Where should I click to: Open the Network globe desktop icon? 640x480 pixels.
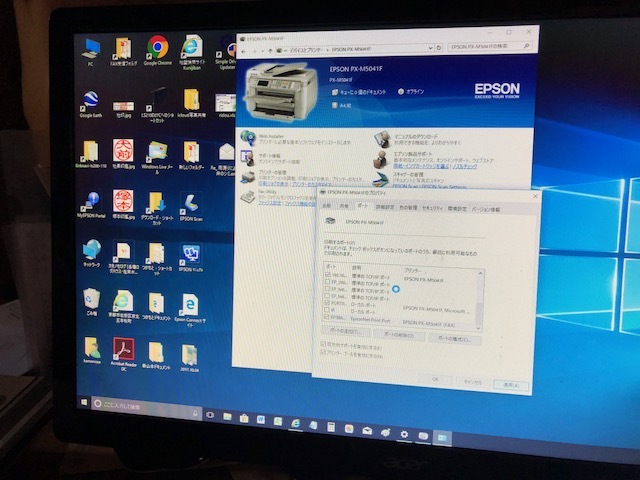click(x=91, y=253)
